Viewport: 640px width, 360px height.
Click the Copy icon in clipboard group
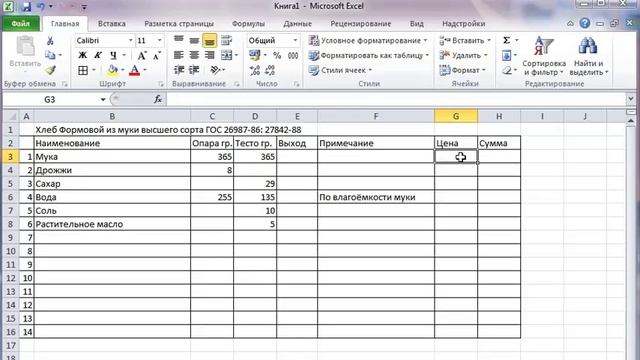[x=50, y=55]
